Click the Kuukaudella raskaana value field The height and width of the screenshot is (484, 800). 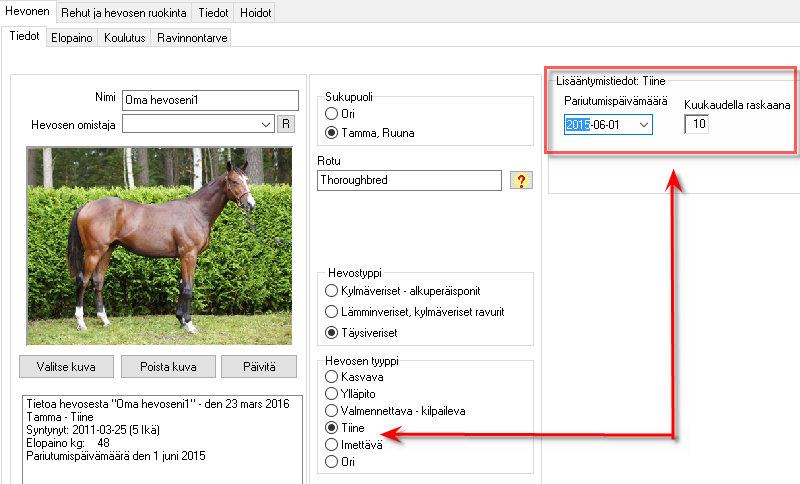[x=696, y=124]
